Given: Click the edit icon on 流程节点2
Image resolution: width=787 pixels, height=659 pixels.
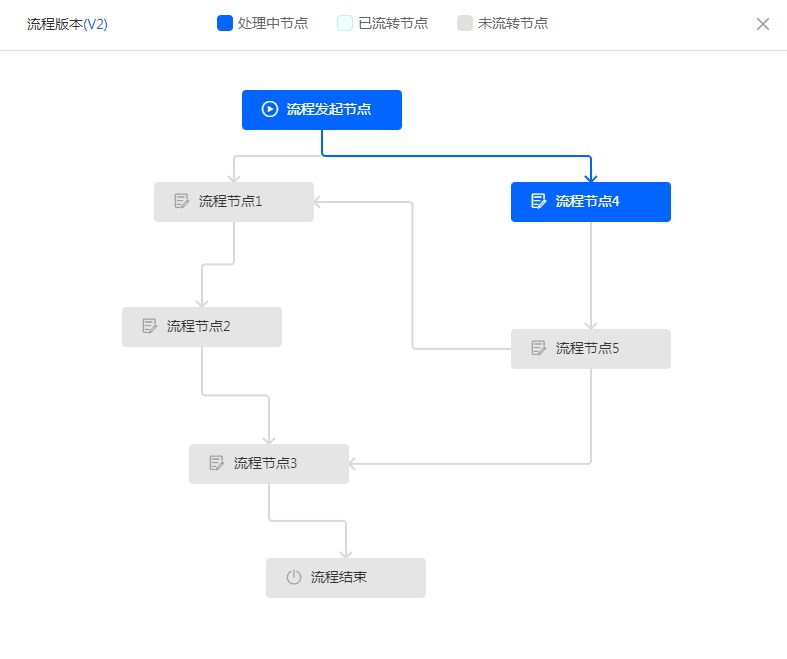Looking at the screenshot, I should point(150,326).
